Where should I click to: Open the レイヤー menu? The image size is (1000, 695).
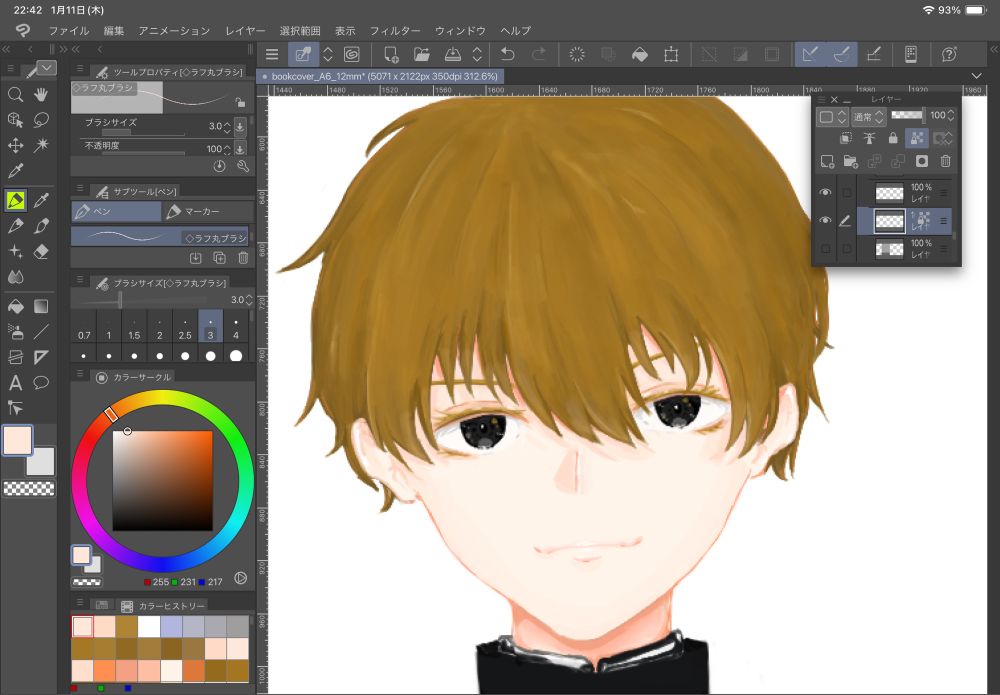coord(245,31)
